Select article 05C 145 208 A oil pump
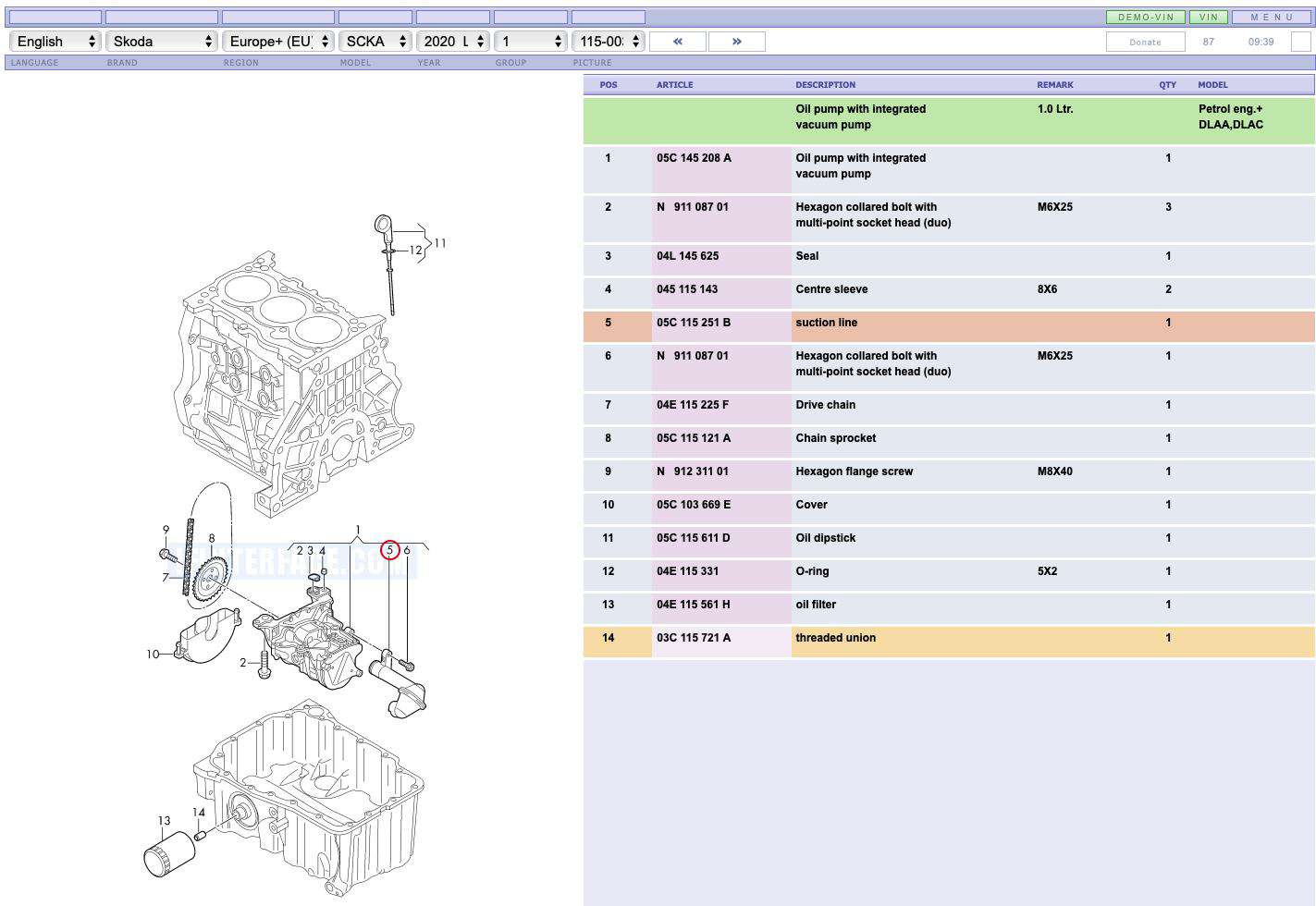This screenshot has width=1316, height=906. click(x=694, y=158)
